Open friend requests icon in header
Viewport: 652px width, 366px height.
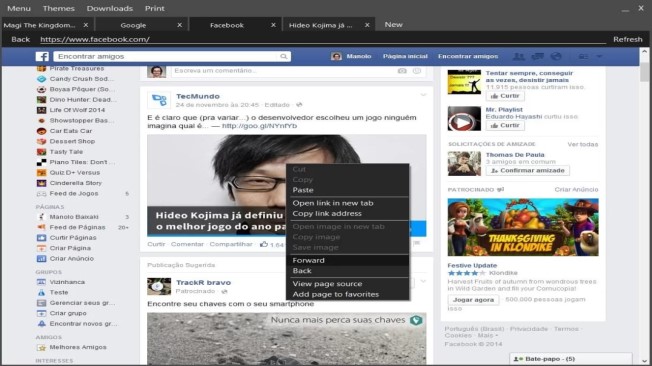[519, 57]
